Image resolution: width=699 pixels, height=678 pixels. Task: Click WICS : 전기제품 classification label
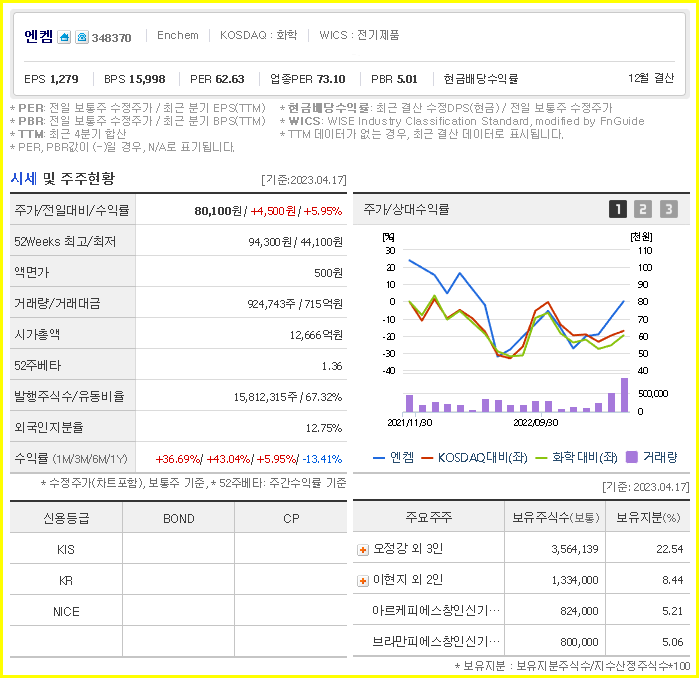pos(359,35)
